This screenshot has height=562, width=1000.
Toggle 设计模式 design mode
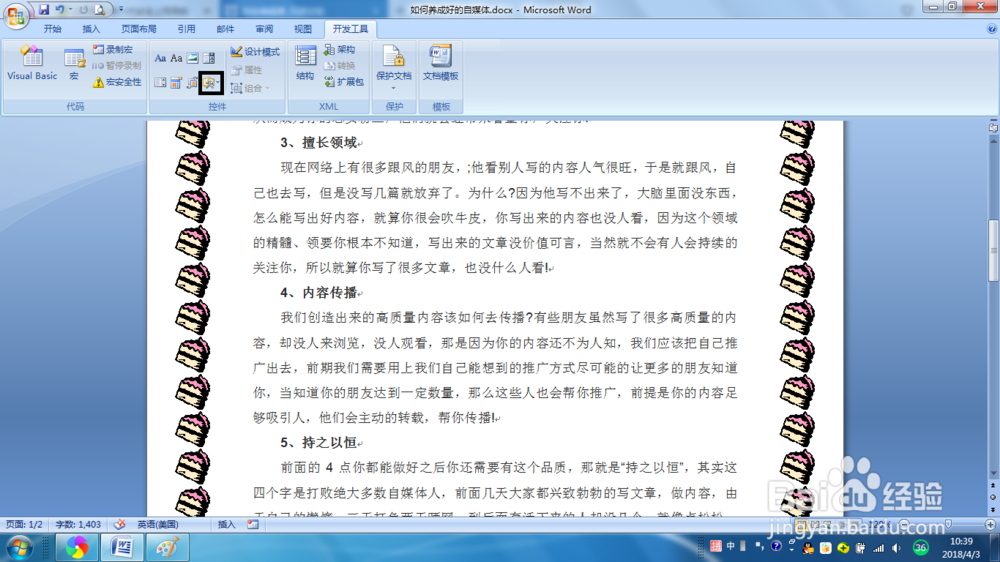point(255,52)
